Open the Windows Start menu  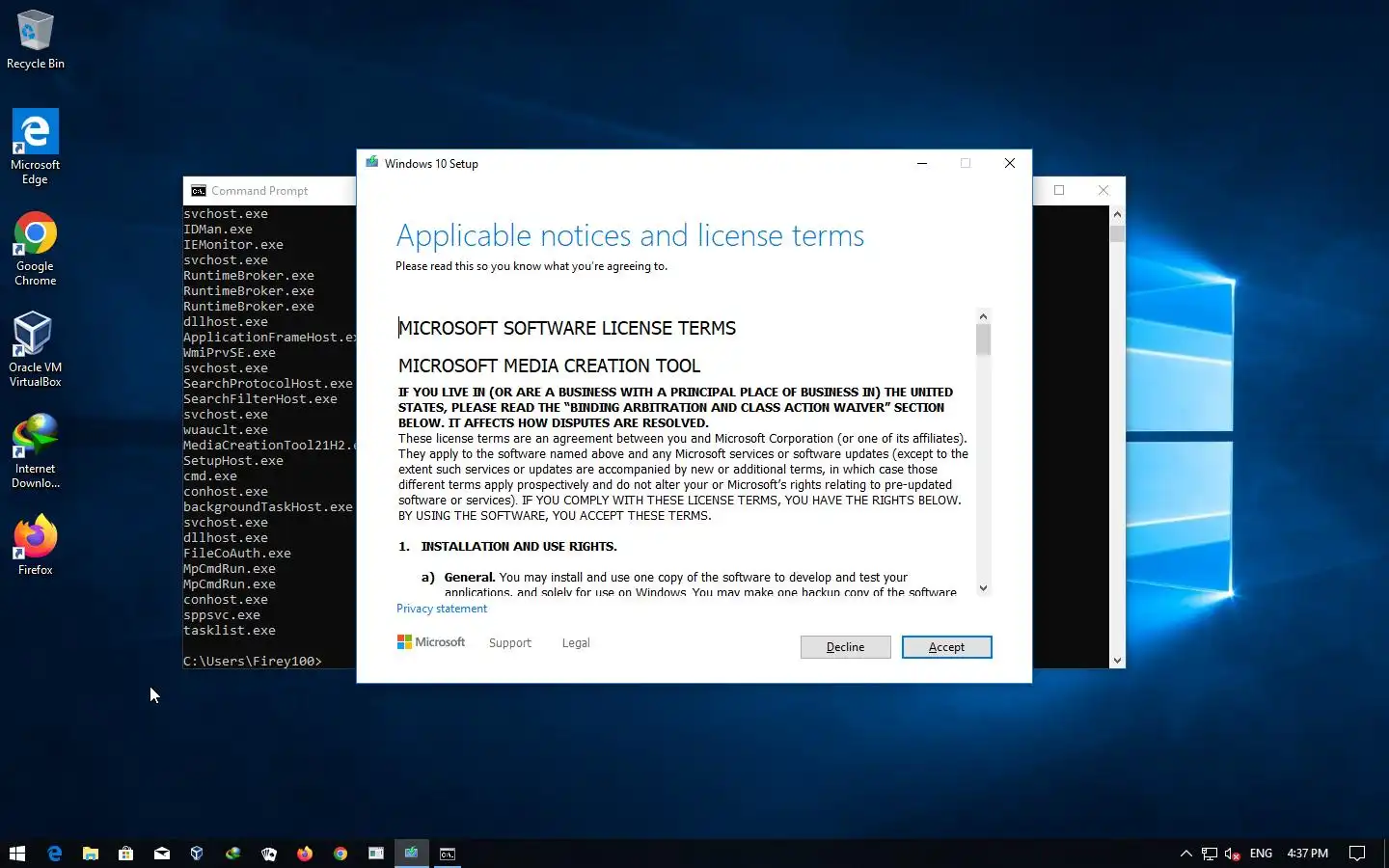(17, 854)
